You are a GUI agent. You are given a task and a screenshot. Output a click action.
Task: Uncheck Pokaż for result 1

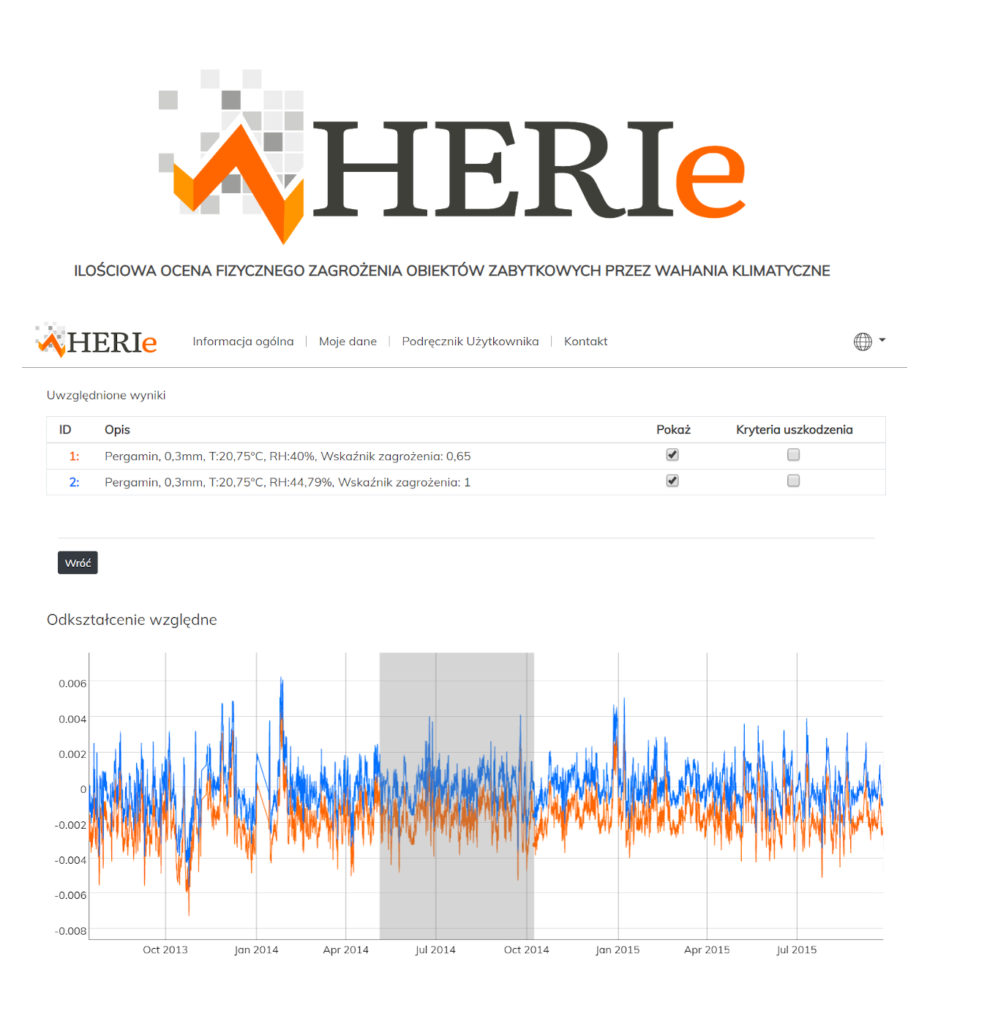pos(672,455)
